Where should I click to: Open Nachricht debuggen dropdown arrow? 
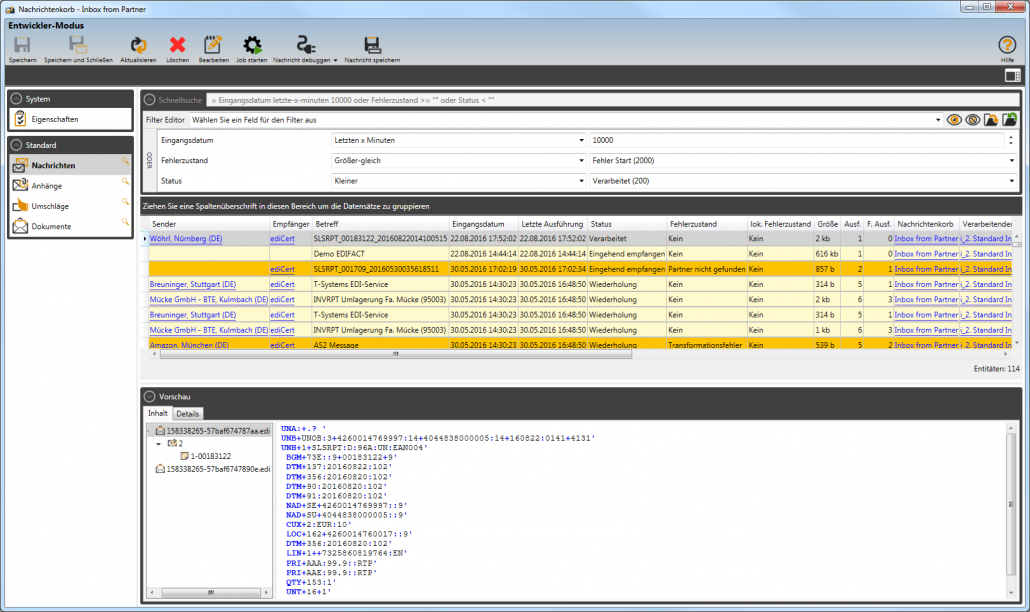[335, 60]
